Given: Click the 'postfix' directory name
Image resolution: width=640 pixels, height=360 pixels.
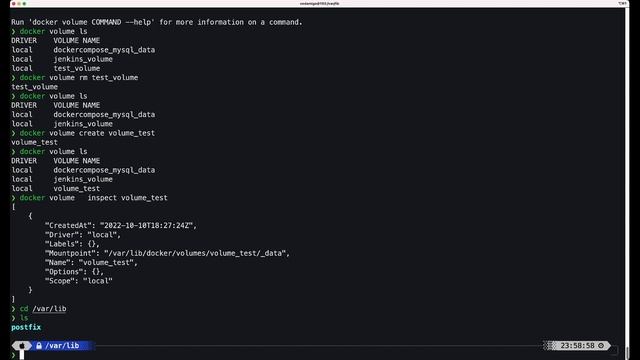Looking at the screenshot, I should pos(26,327).
